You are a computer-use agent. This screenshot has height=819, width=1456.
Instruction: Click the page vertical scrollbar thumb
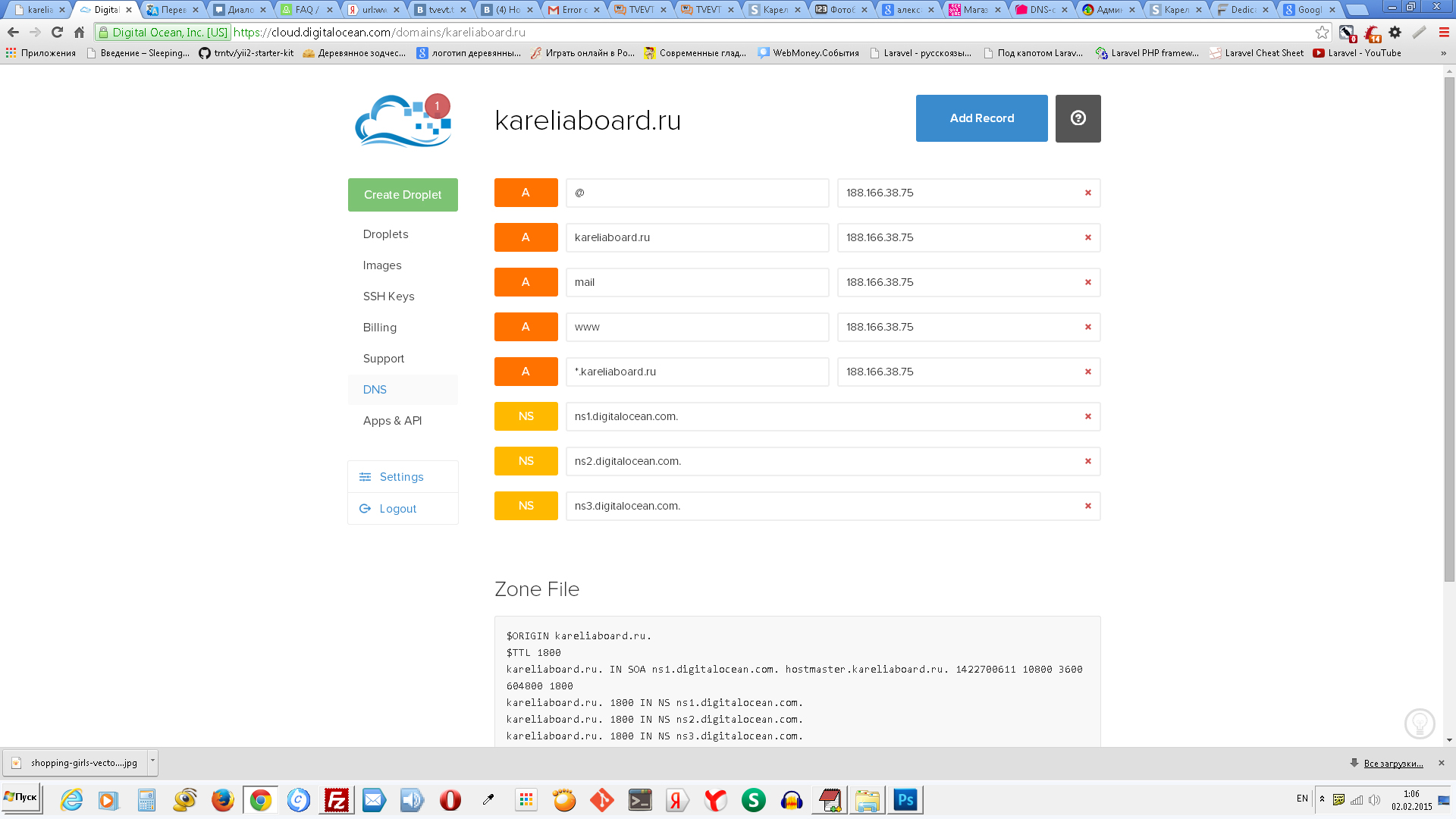pyautogui.click(x=1449, y=328)
